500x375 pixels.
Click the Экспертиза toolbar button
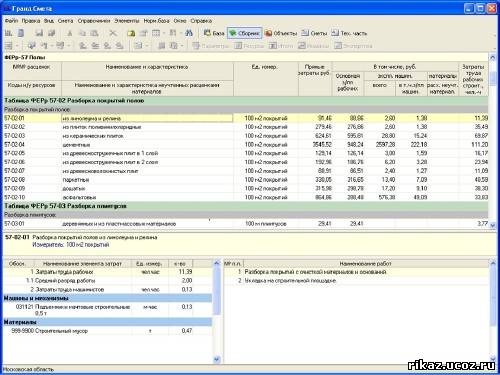click(353, 46)
